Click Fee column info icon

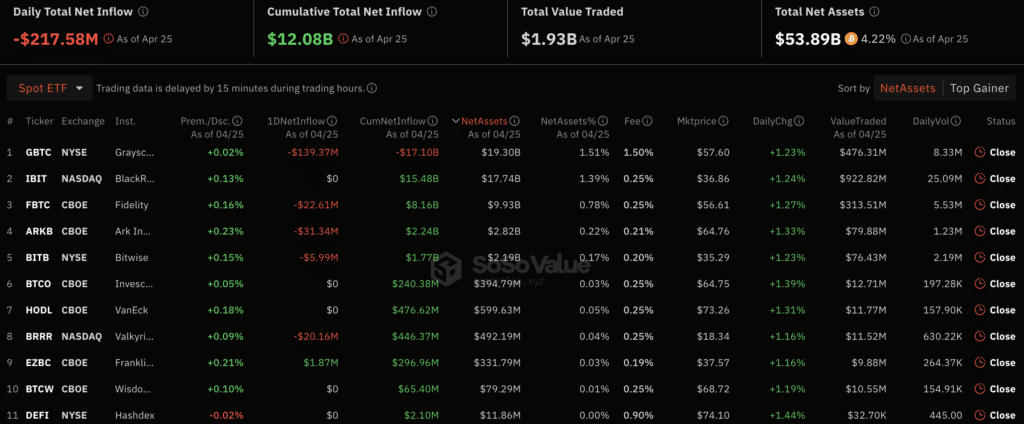tap(647, 121)
